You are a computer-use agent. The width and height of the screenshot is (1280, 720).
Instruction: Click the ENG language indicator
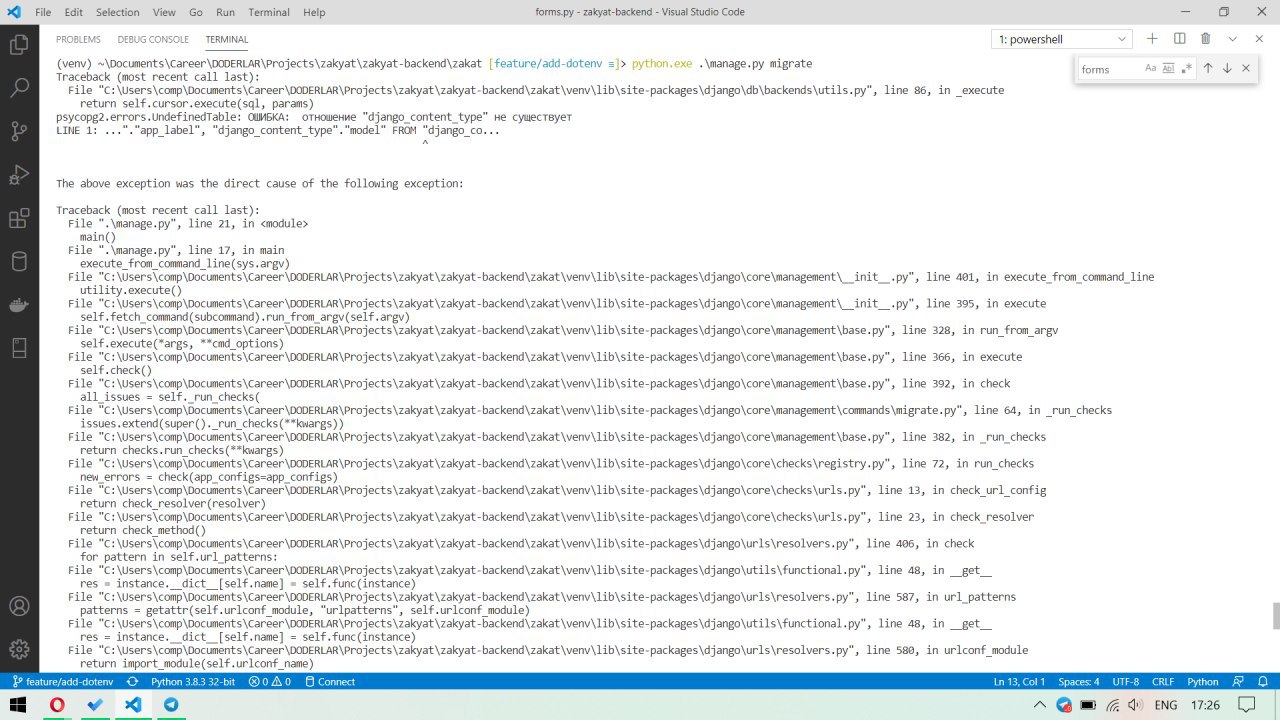[1165, 705]
